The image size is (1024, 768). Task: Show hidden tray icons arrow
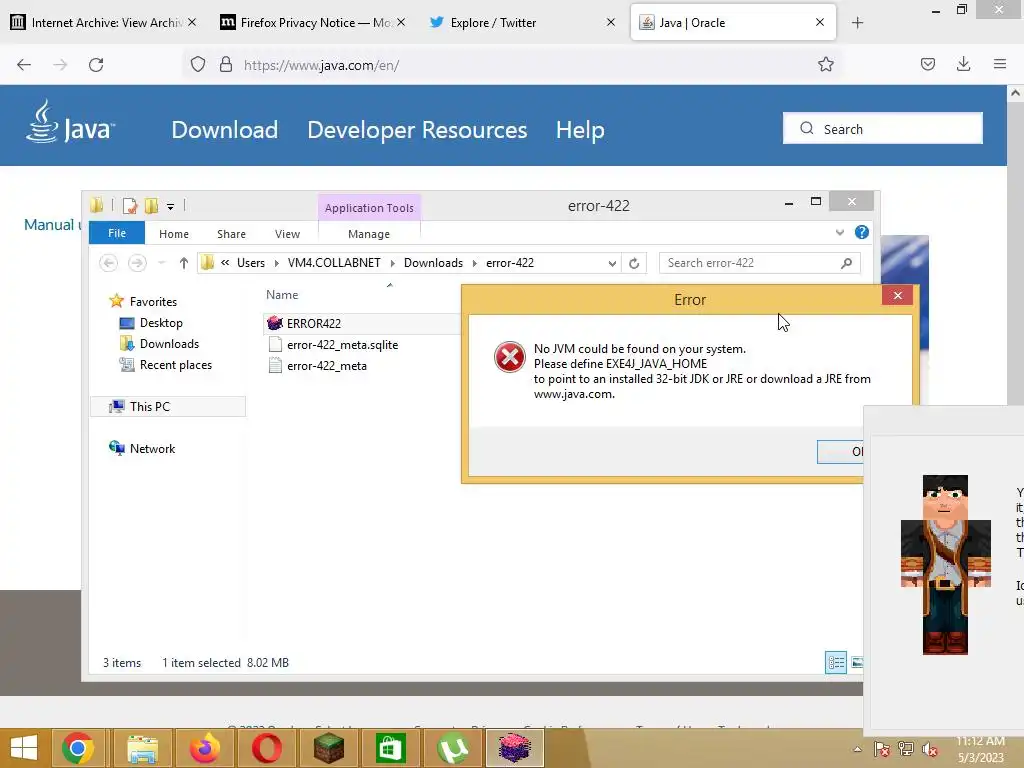tap(857, 750)
